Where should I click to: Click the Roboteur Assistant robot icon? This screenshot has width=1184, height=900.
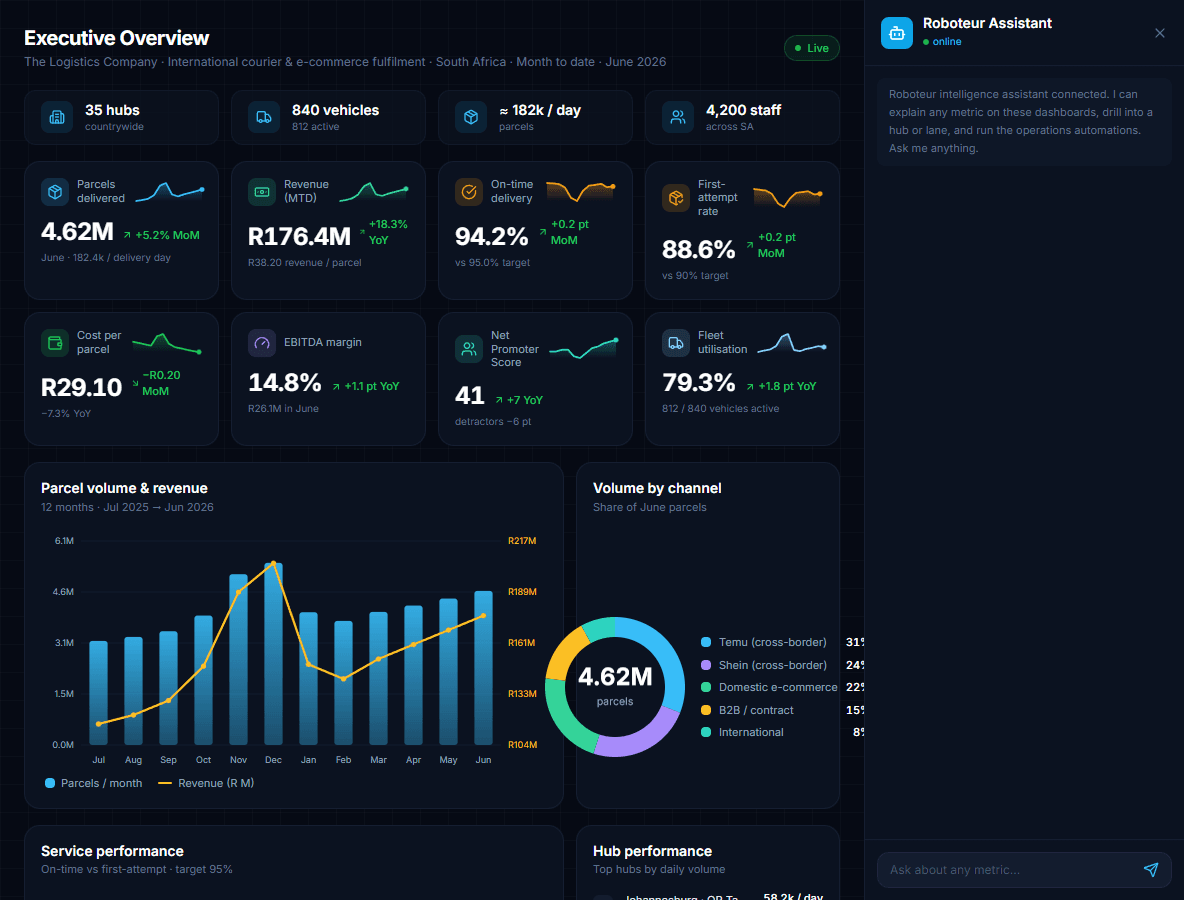coord(896,33)
